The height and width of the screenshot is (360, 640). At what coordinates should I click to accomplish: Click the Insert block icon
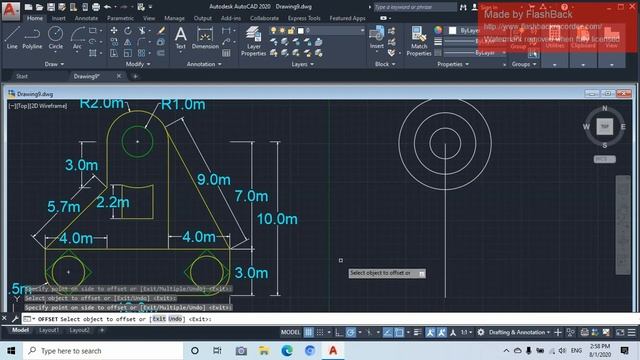point(377,38)
